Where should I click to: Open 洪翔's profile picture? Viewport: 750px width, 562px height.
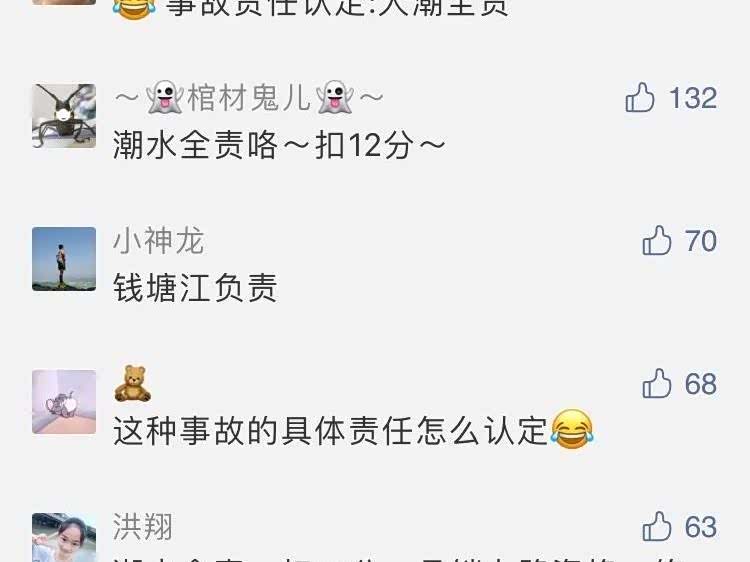pos(64,537)
